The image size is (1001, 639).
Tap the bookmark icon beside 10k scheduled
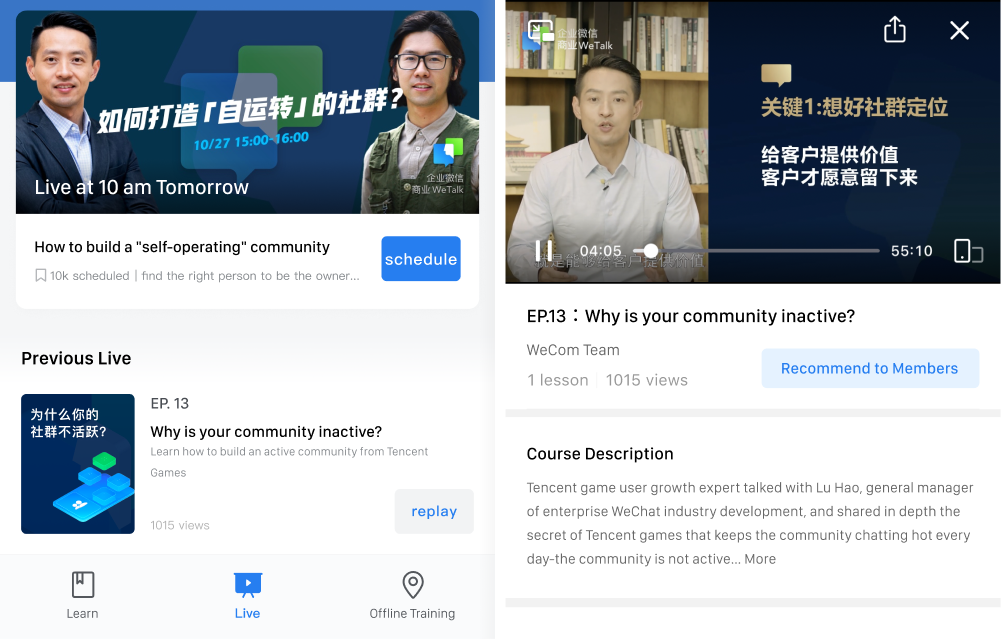point(40,275)
